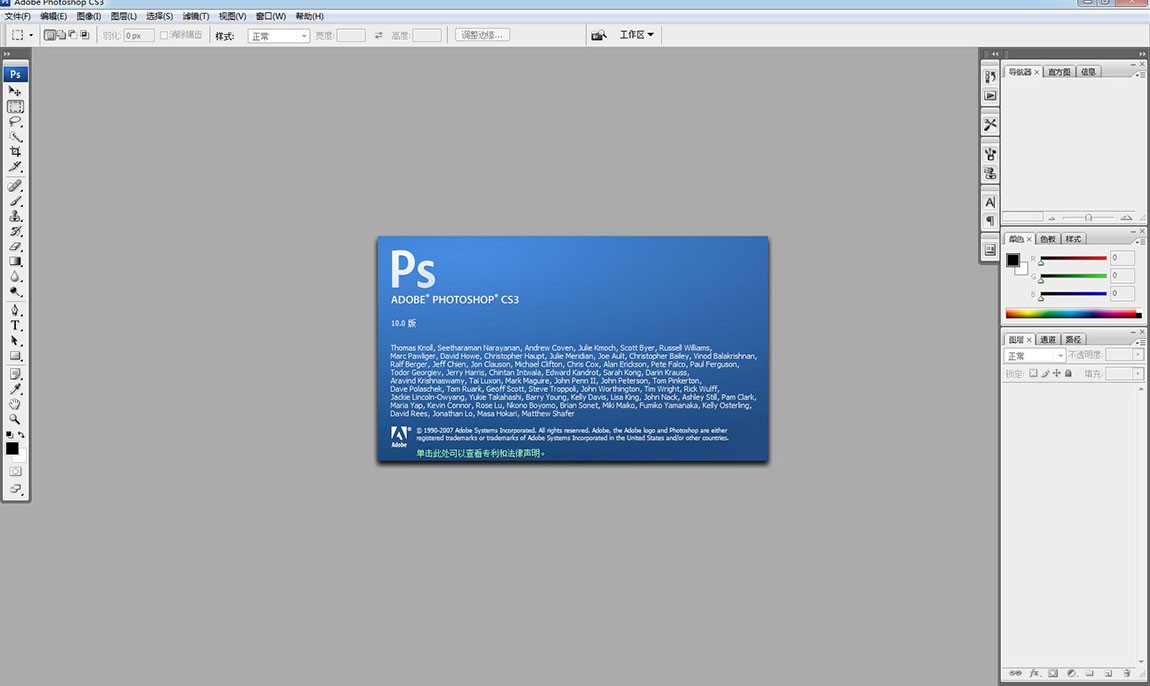This screenshot has width=1150, height=686.
Task: Open the History panel icon in dock
Action: tap(990, 77)
